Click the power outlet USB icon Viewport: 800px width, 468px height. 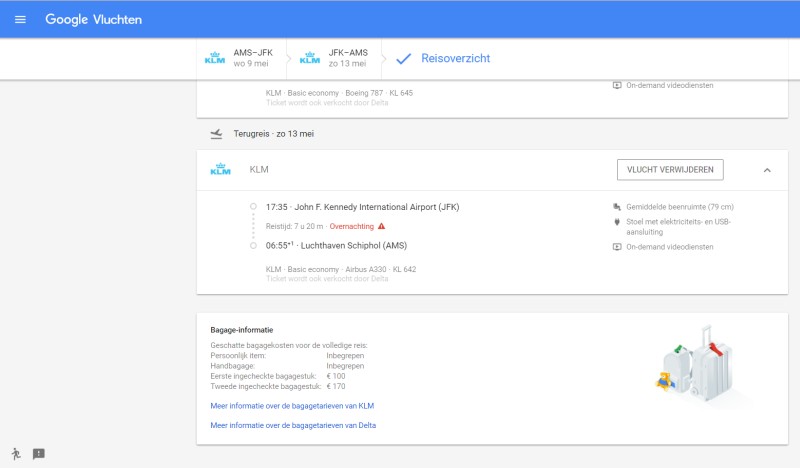tap(617, 221)
